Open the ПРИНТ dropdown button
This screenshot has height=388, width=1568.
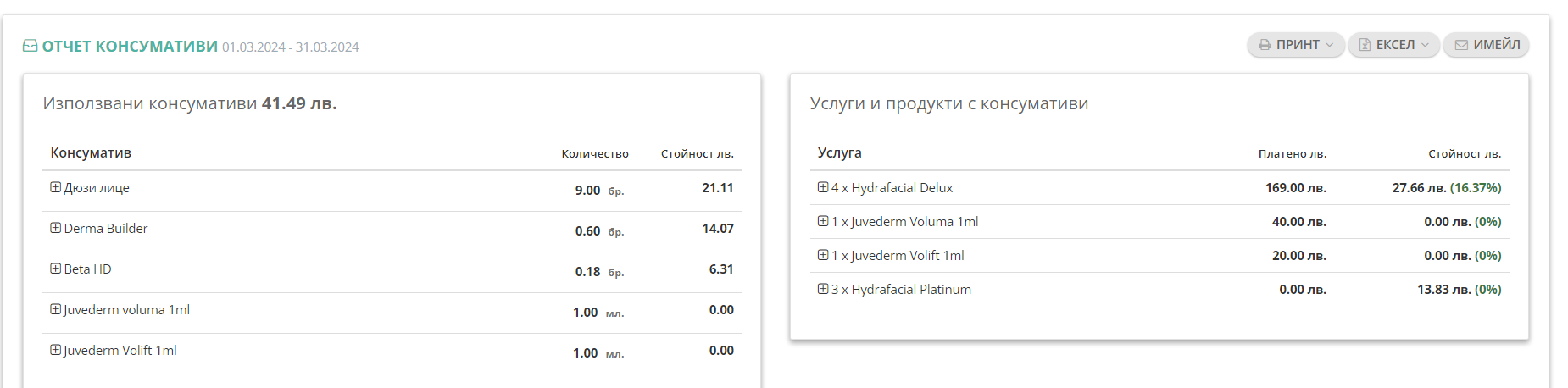1295,45
